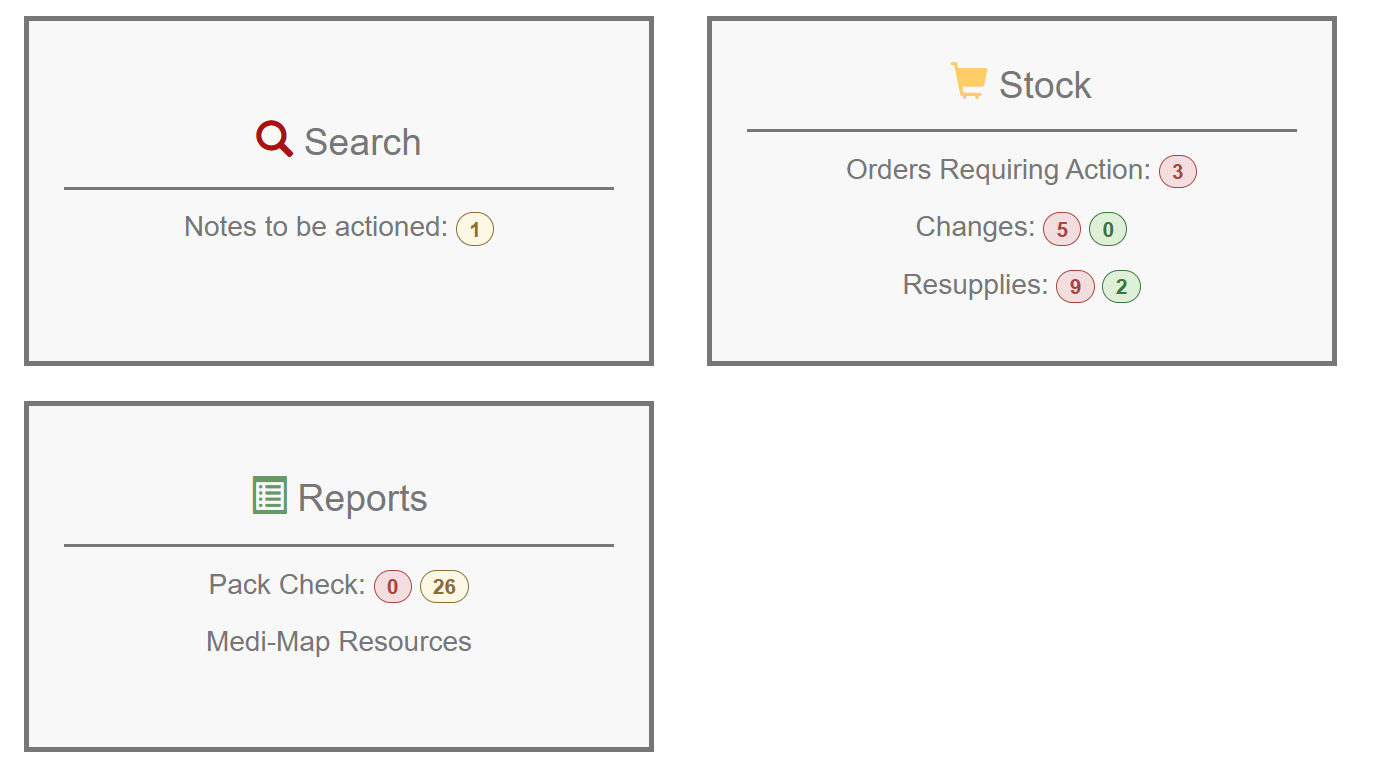
Task: Open the red notes badge showing 1
Action: 475,228
